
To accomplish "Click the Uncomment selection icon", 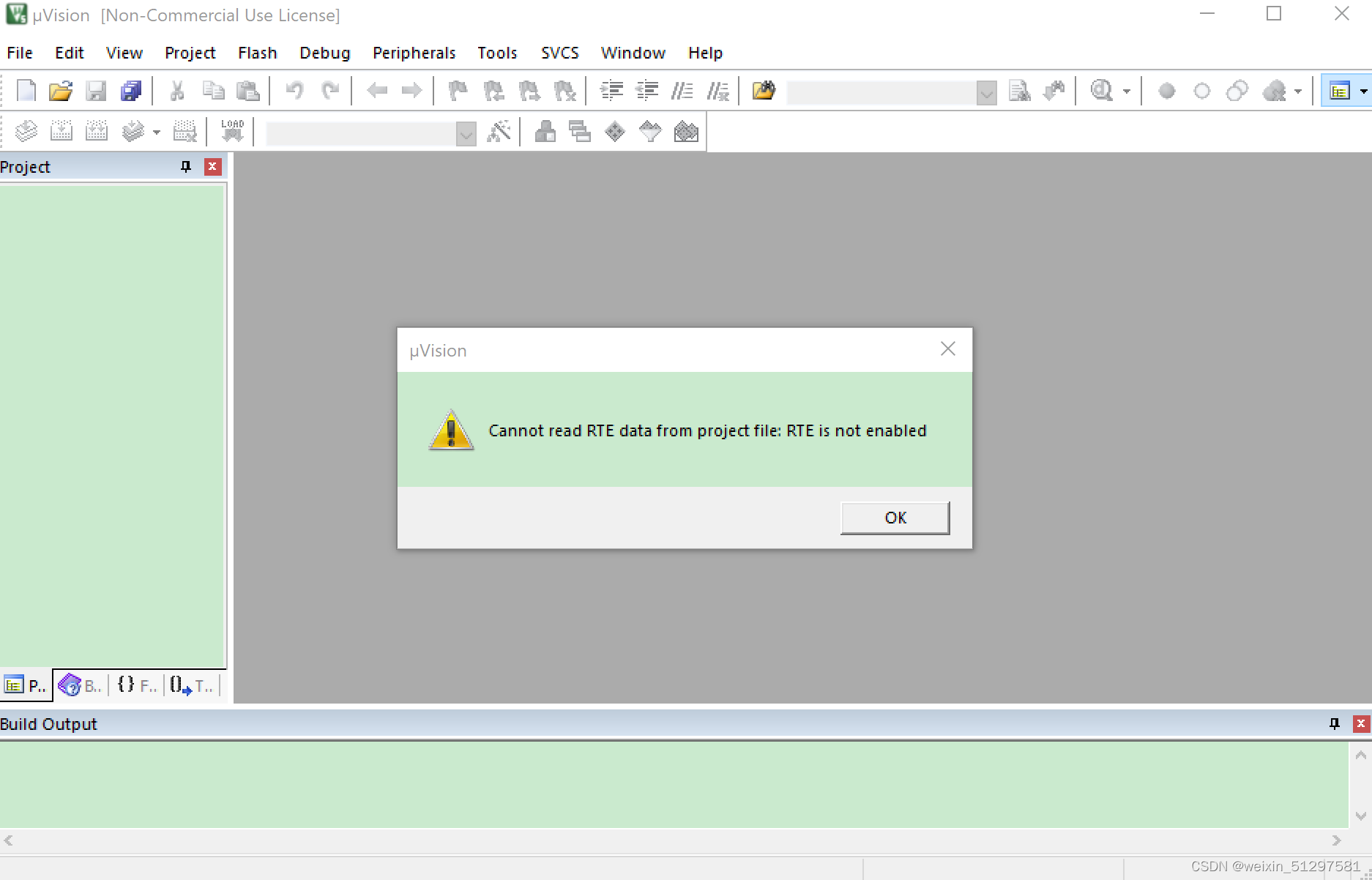I will tap(717, 91).
